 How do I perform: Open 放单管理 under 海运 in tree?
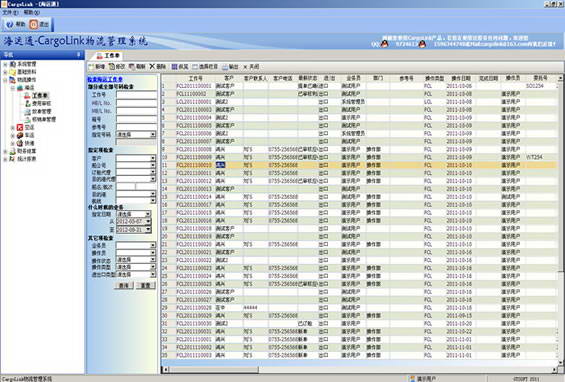point(38,111)
